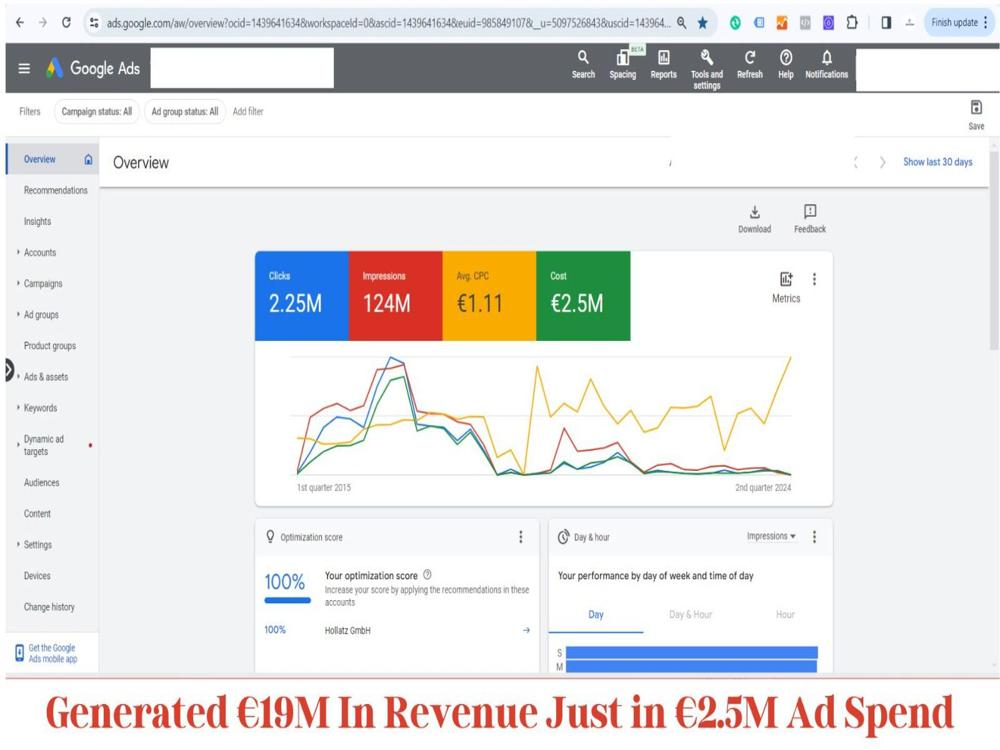Open the browser extensions puzzle icon

tap(851, 23)
